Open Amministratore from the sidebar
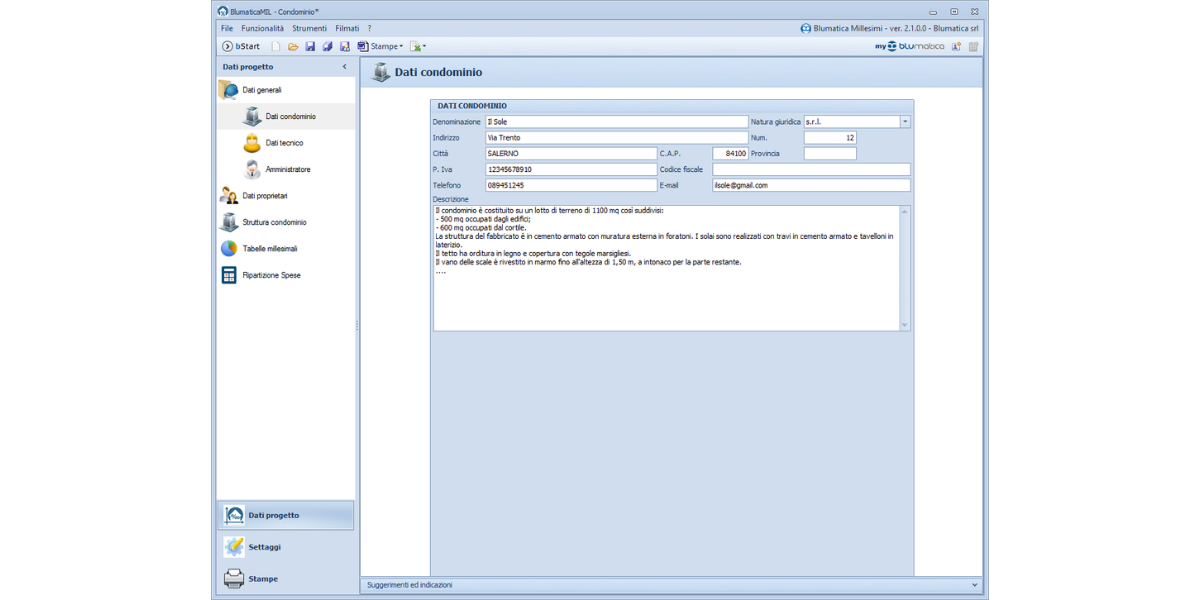Viewport: 1200px width, 600px height. pyautogui.click(x=287, y=170)
